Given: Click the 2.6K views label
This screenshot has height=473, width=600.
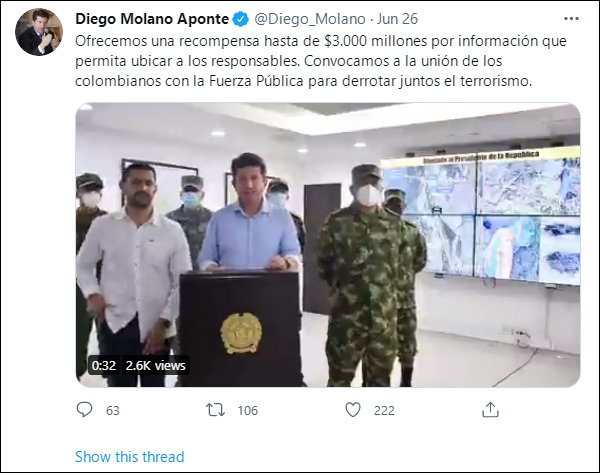Looking at the screenshot, I should (x=155, y=365).
